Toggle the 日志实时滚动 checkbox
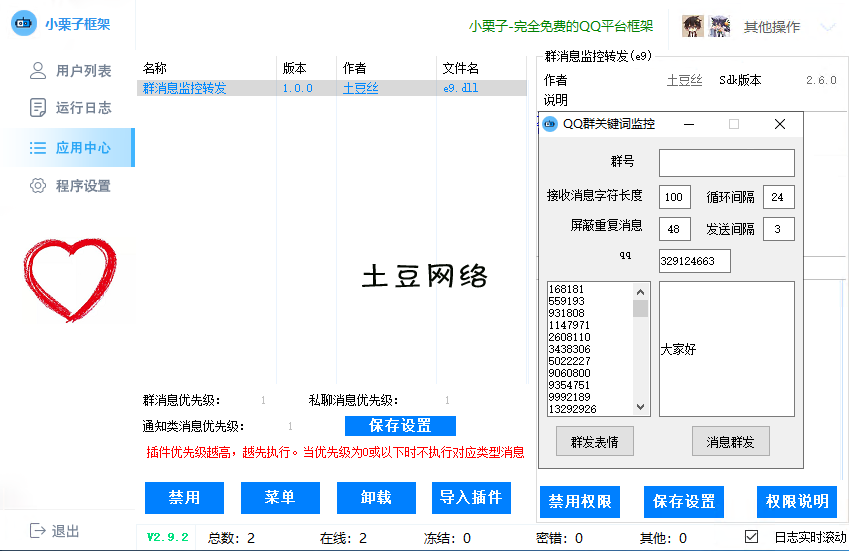The width and height of the screenshot is (849, 551). (751, 536)
